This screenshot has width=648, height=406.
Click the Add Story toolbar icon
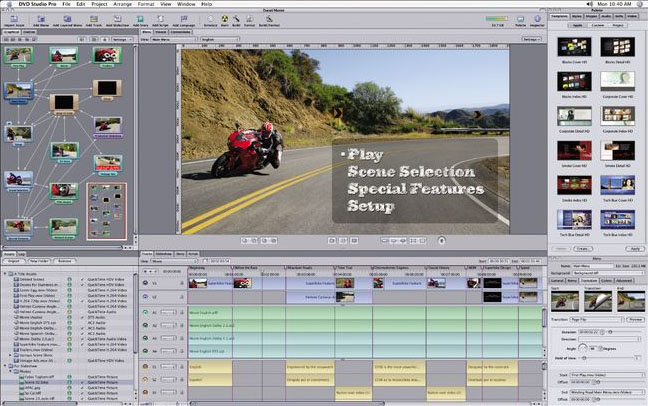point(141,19)
